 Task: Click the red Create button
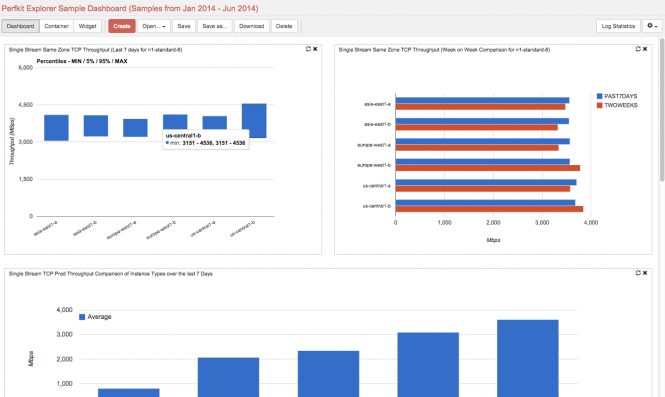[x=122, y=26]
